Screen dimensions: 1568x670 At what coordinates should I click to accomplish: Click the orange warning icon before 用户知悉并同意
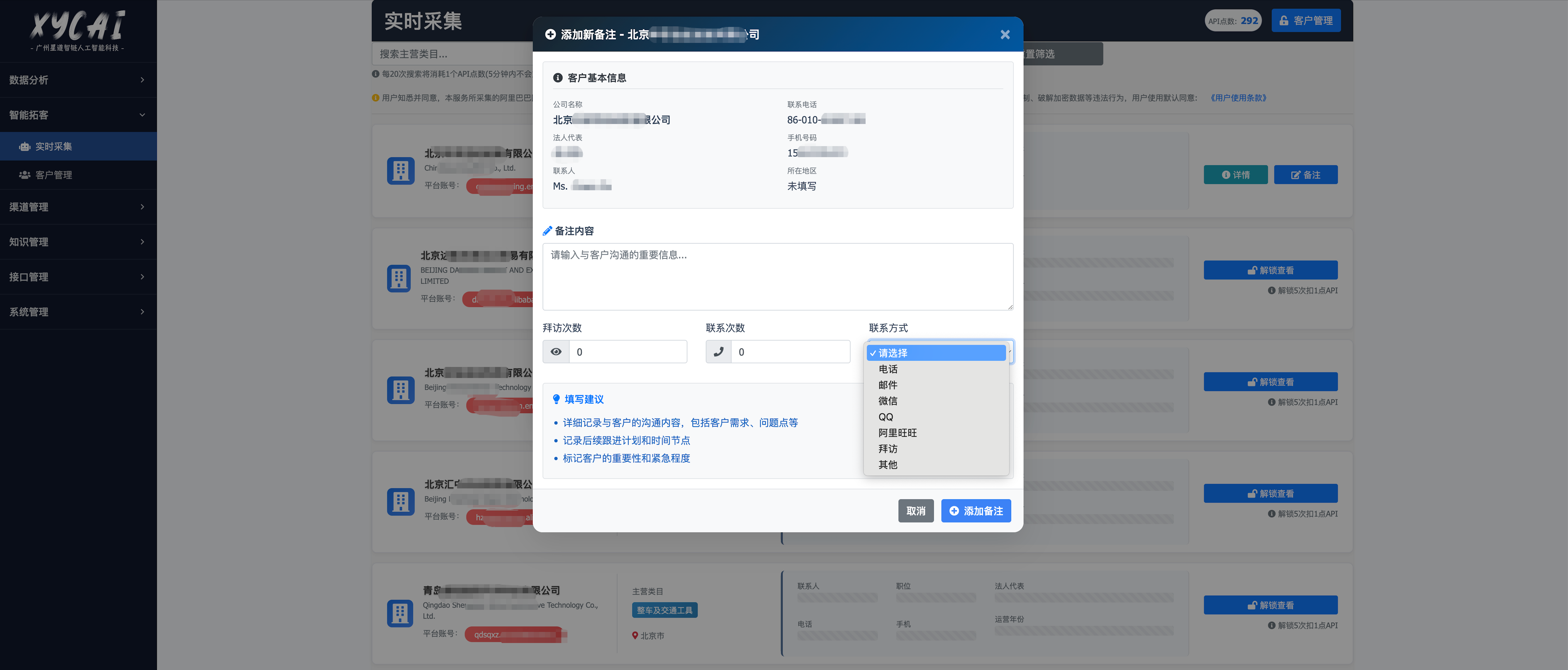(x=375, y=98)
